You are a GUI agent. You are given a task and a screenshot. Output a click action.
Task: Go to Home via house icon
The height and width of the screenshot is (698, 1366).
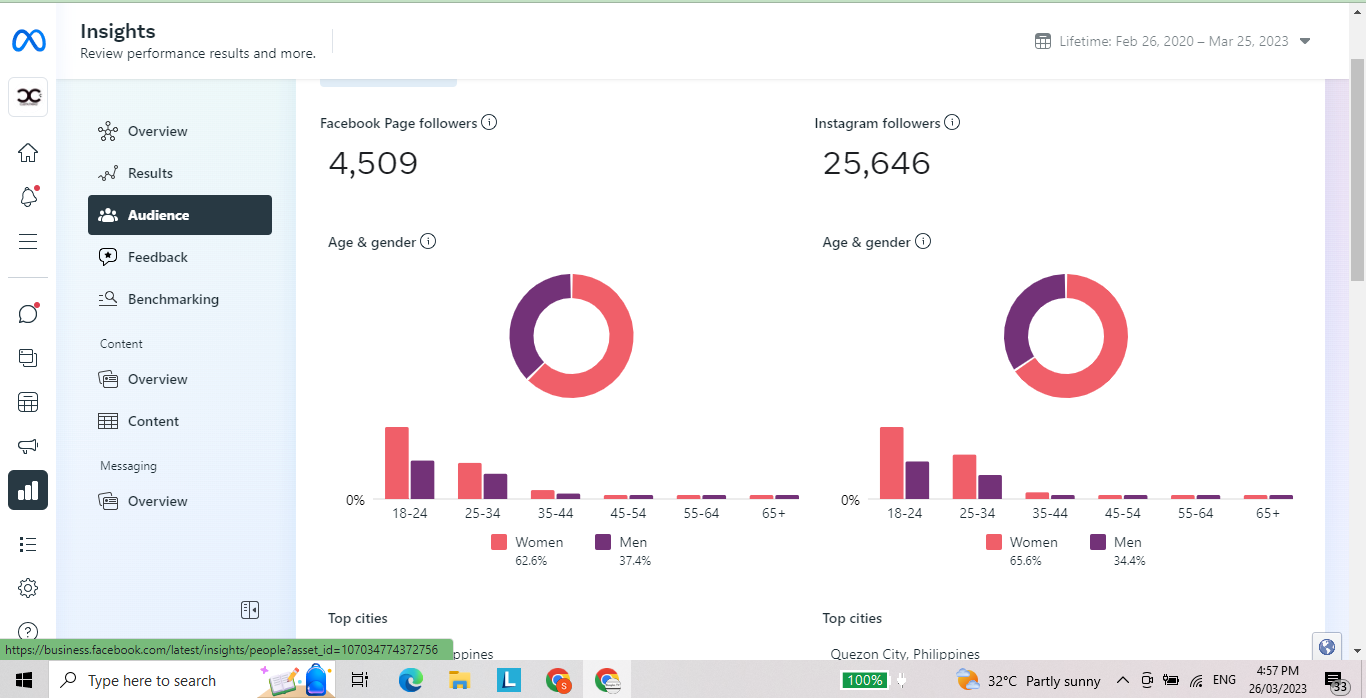point(28,153)
